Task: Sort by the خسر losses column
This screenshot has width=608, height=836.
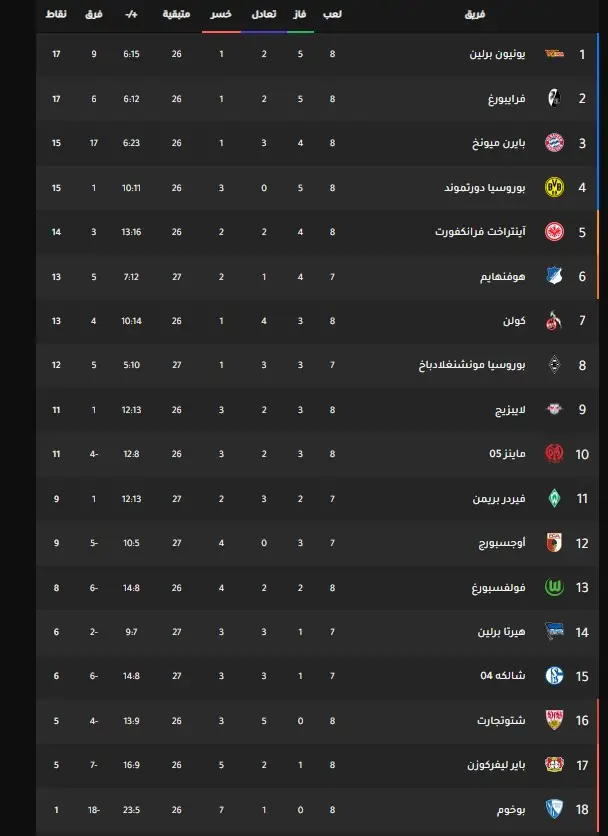Action: (x=222, y=16)
